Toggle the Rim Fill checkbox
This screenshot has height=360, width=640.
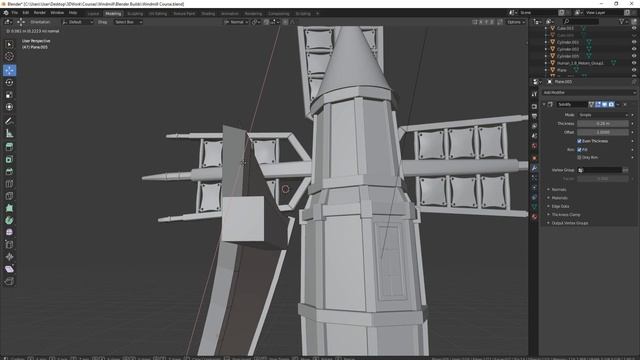pos(579,150)
